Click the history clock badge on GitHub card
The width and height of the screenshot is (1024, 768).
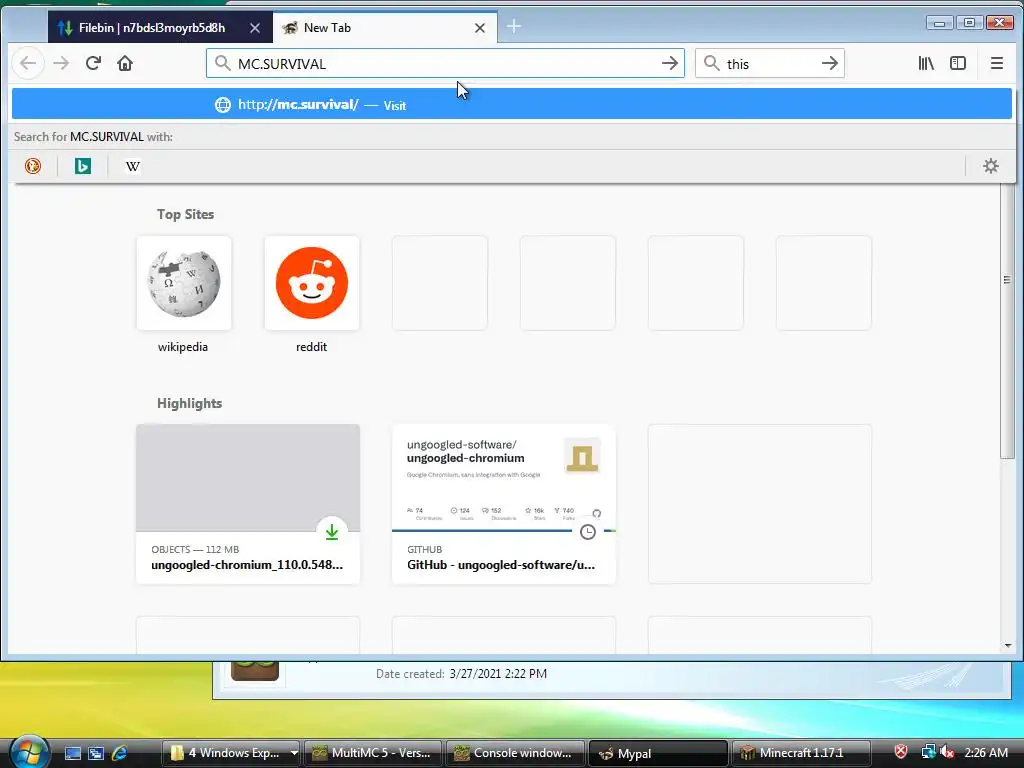[x=588, y=532]
